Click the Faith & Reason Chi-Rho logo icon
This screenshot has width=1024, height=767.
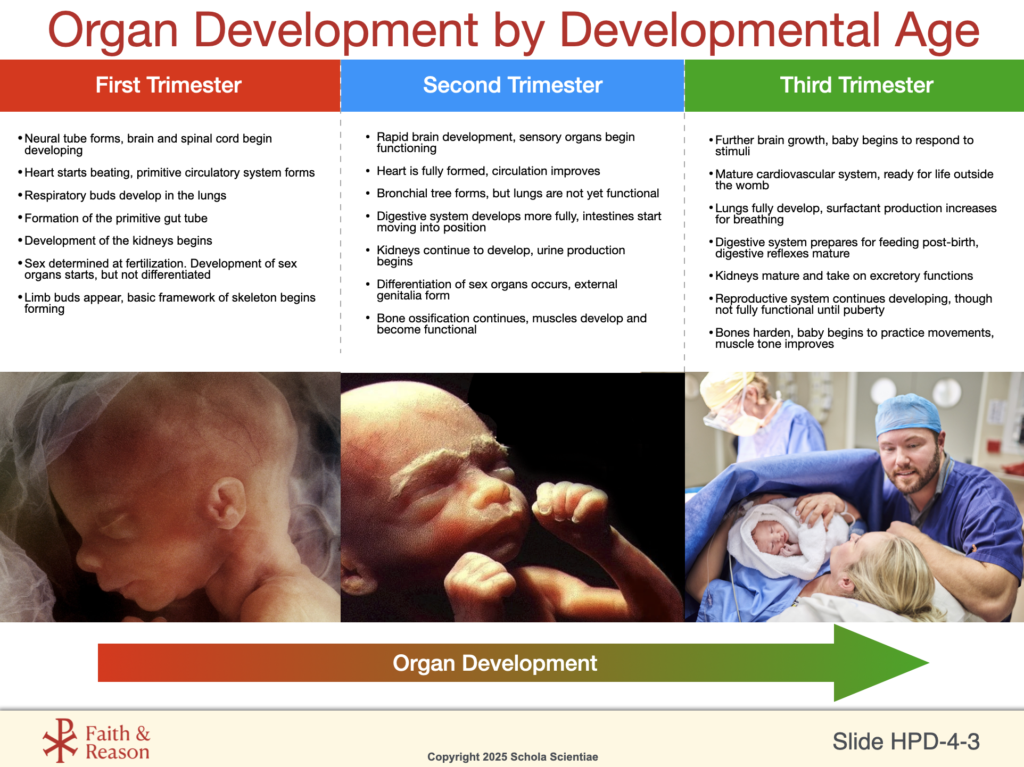pos(59,740)
